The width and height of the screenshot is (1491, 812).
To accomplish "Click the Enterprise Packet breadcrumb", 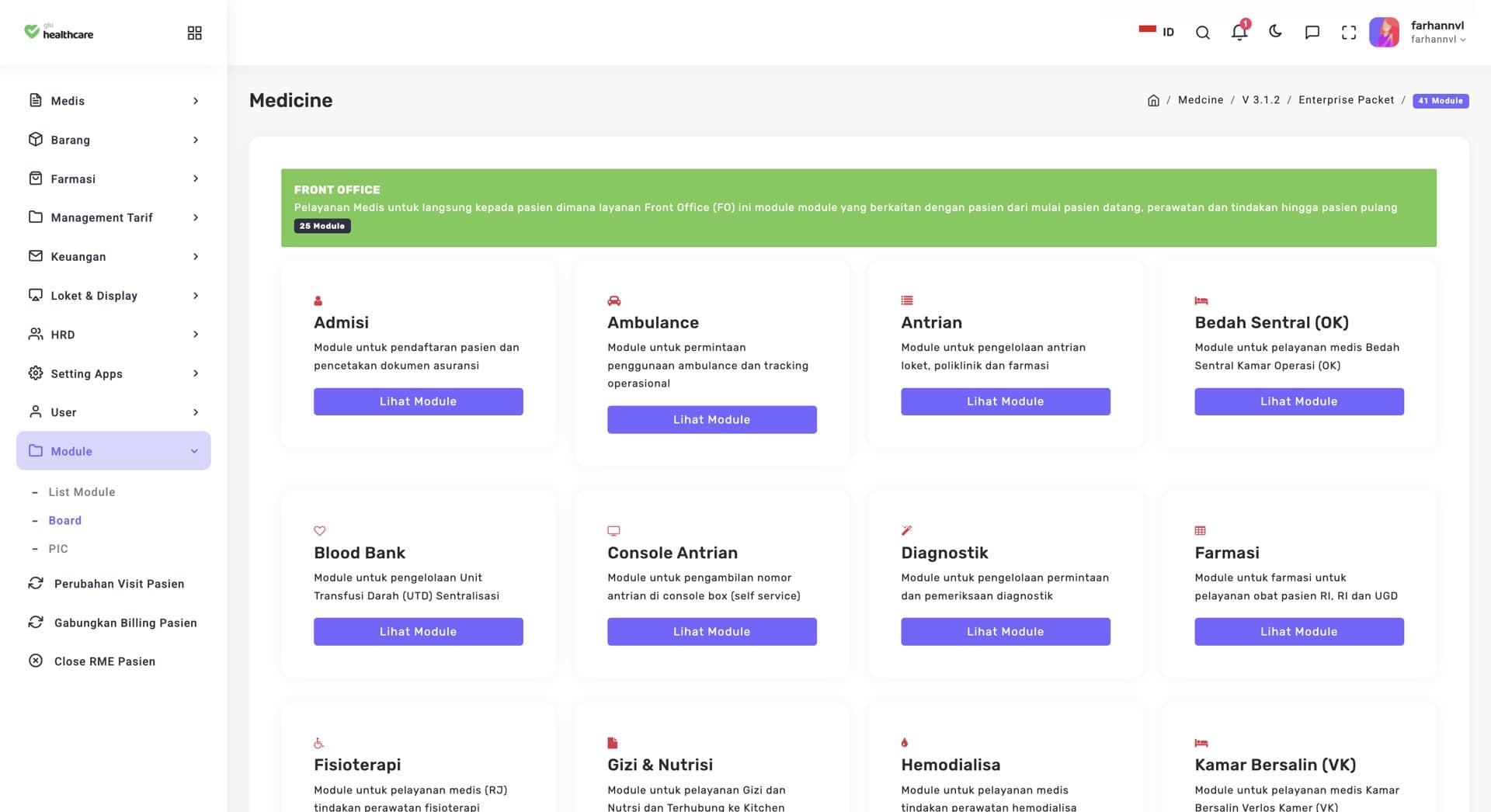I will 1346,100.
